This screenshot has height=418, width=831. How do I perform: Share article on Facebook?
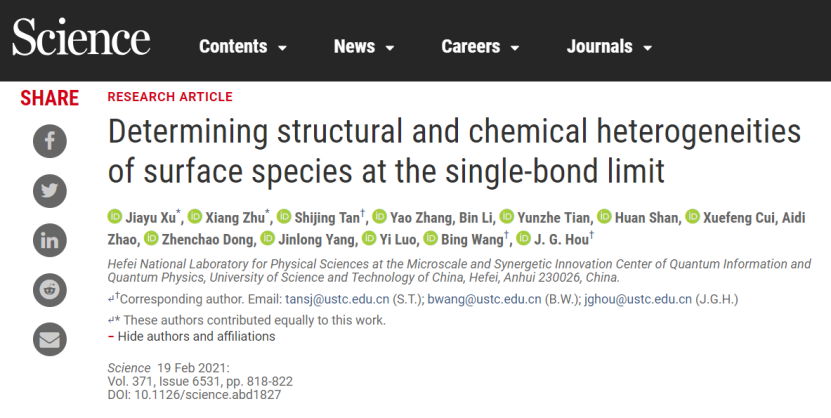click(50, 141)
